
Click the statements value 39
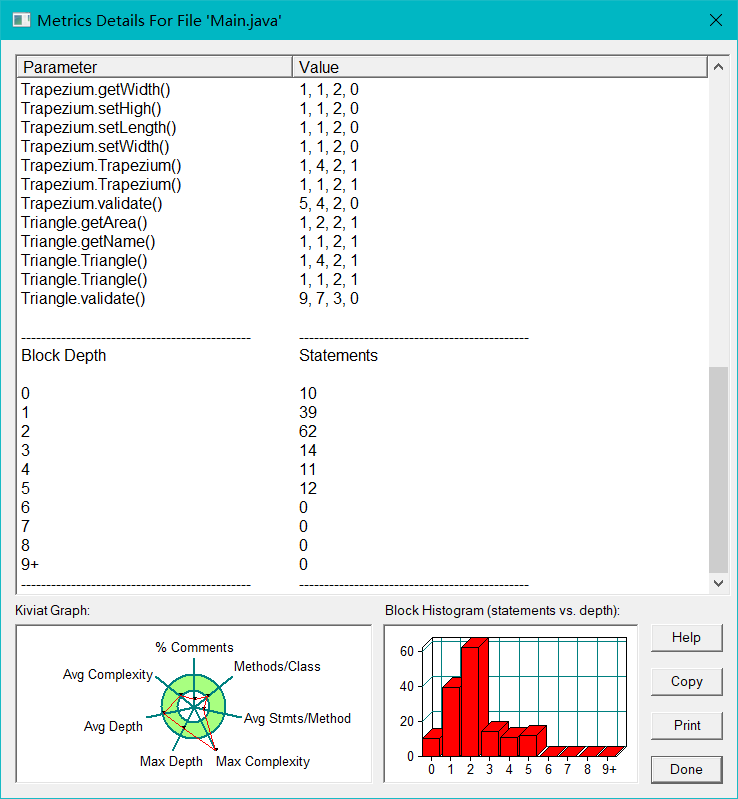click(308, 412)
